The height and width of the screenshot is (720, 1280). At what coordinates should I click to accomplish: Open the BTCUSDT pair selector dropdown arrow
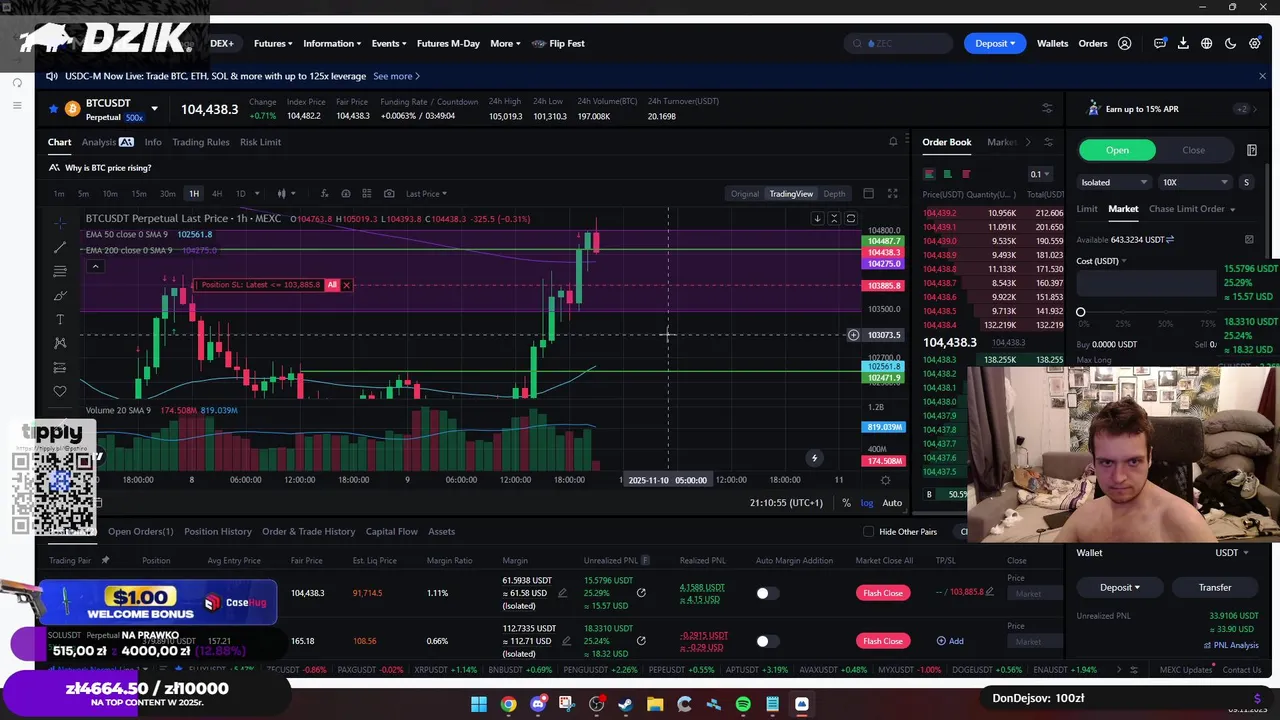[154, 108]
